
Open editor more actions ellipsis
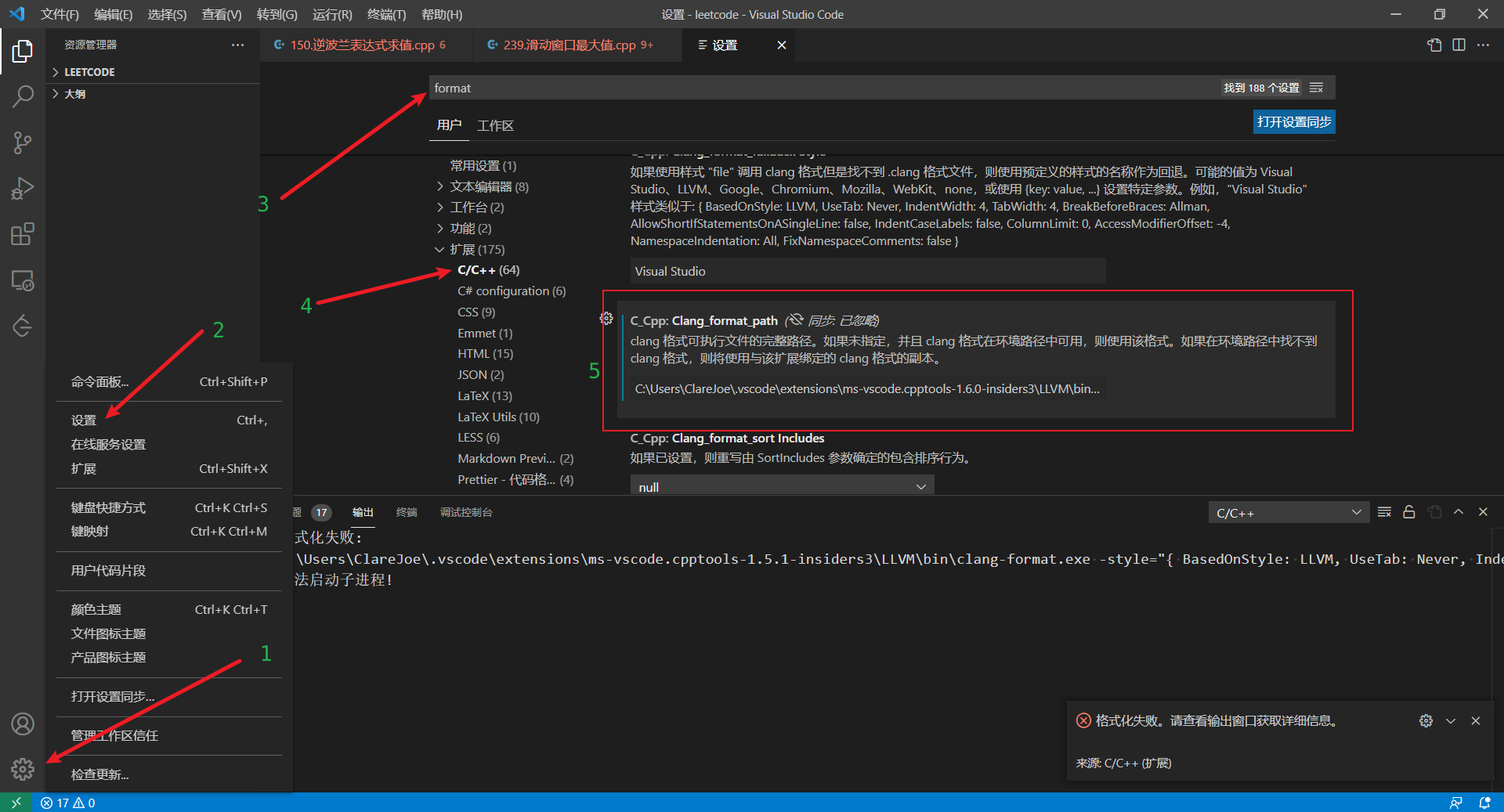[x=1483, y=45]
